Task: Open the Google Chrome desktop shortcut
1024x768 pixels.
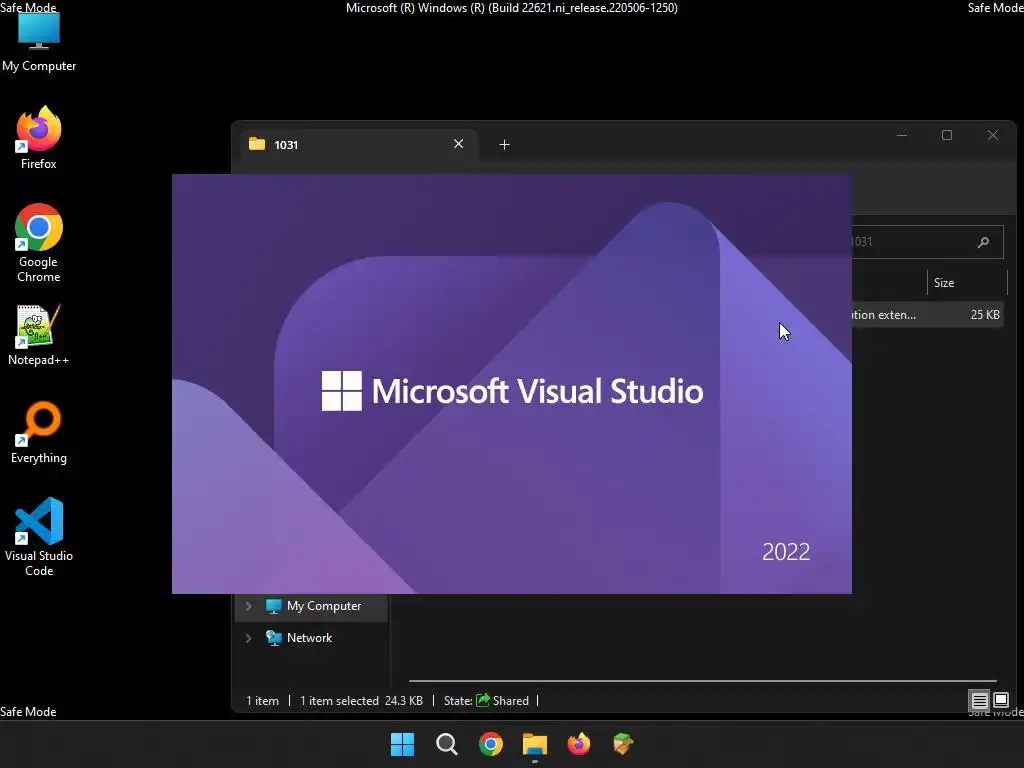Action: pos(39,243)
